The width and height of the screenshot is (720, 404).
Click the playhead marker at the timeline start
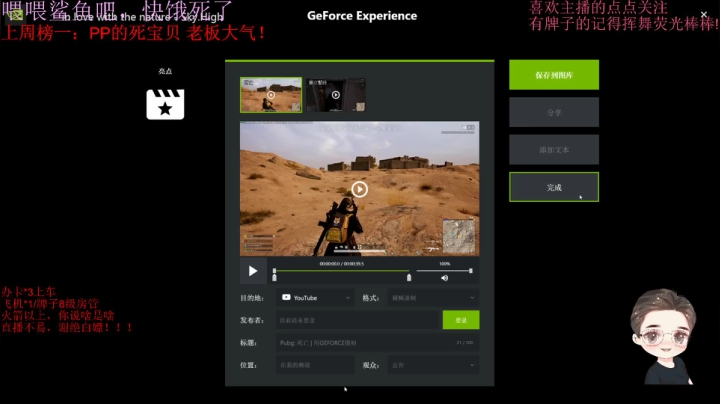pos(275,271)
